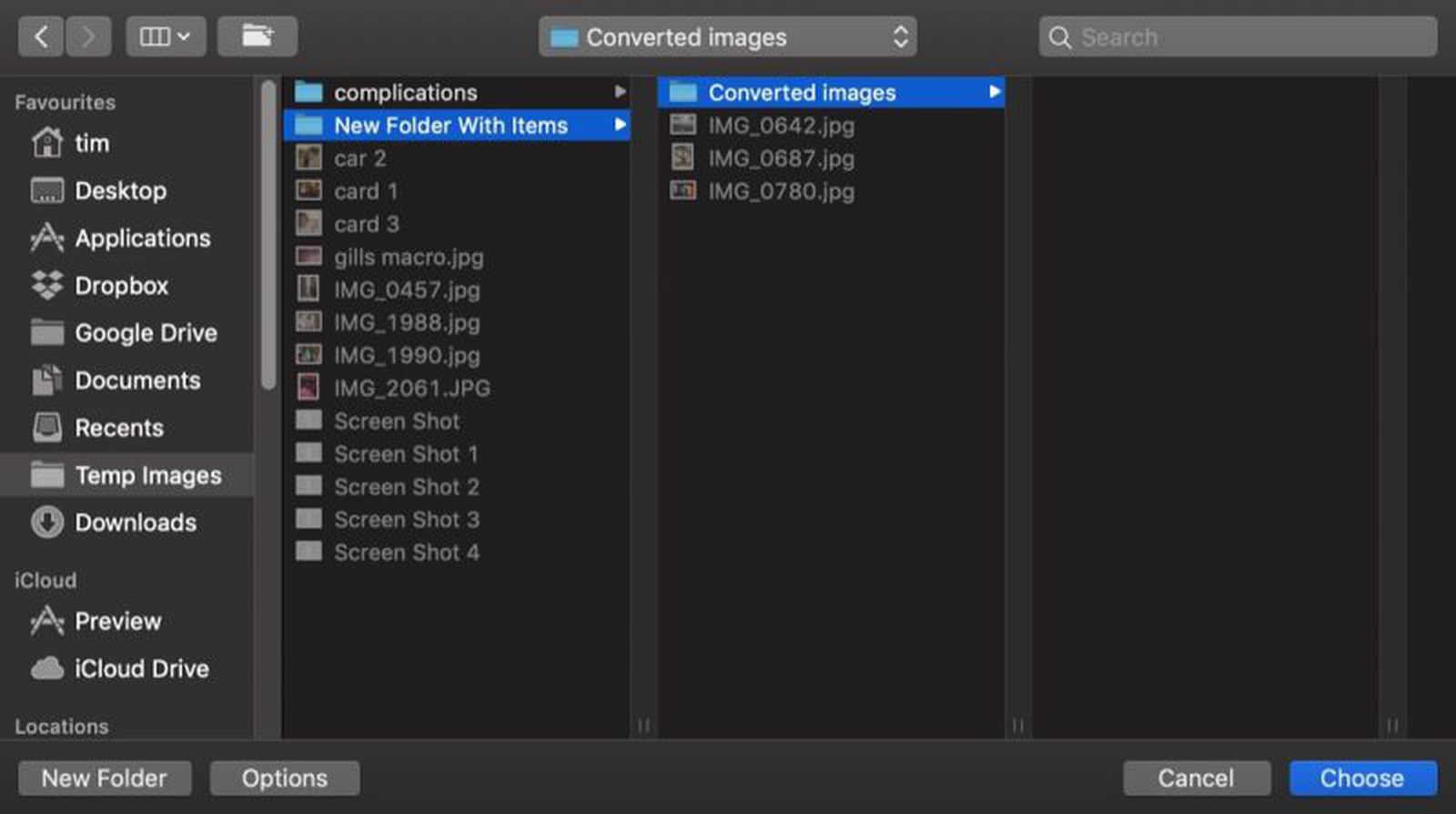Click the Choose button

point(1360,778)
